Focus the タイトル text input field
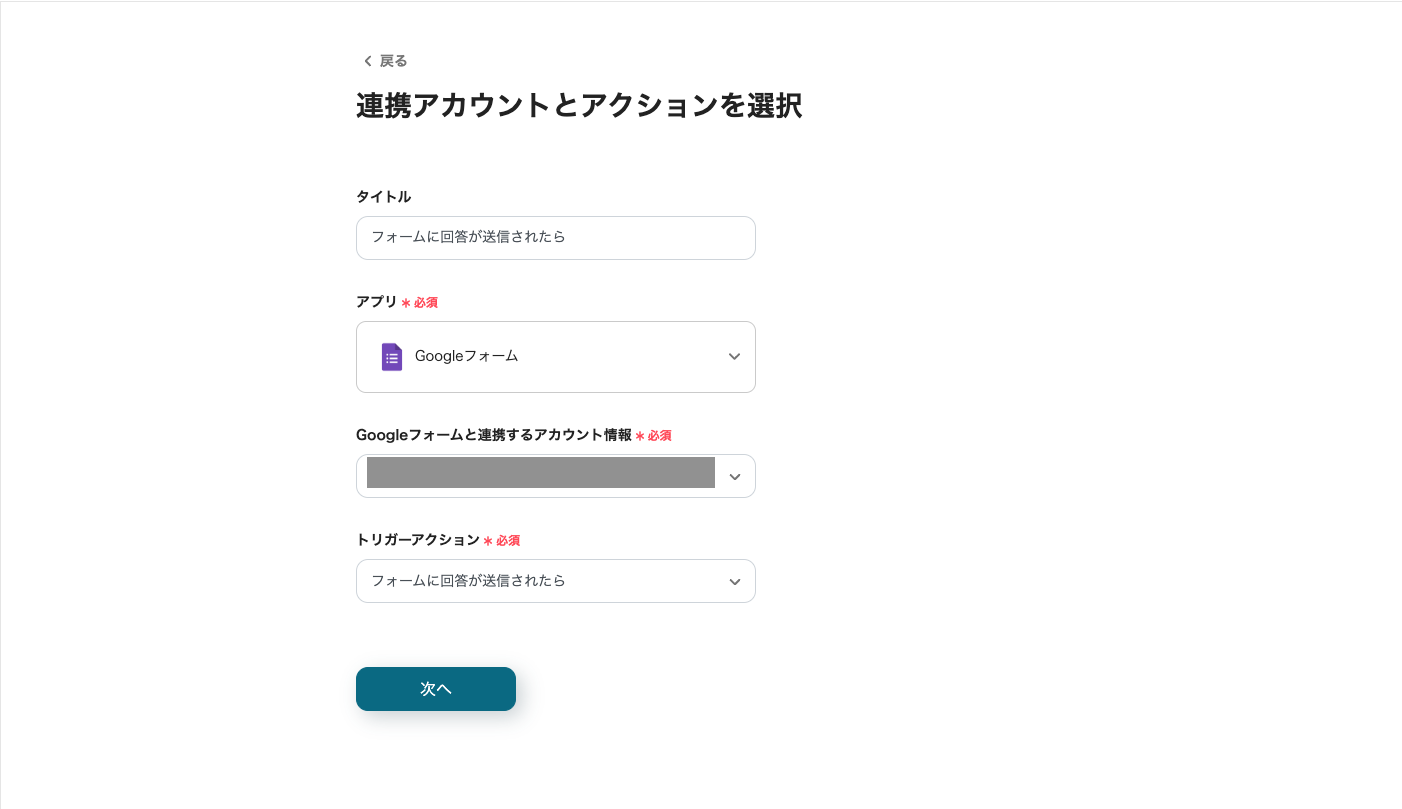1402x809 pixels. pos(555,238)
